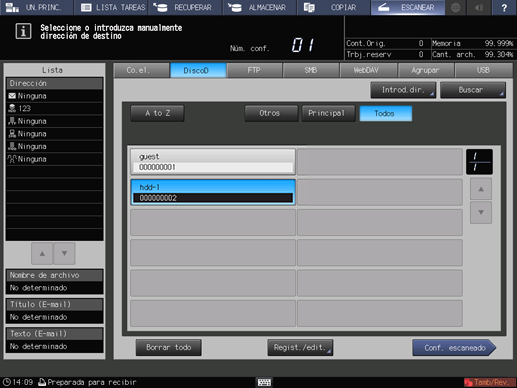517x388 pixels.
Task: Click the group icon Ninguna row
Action: [54, 159]
